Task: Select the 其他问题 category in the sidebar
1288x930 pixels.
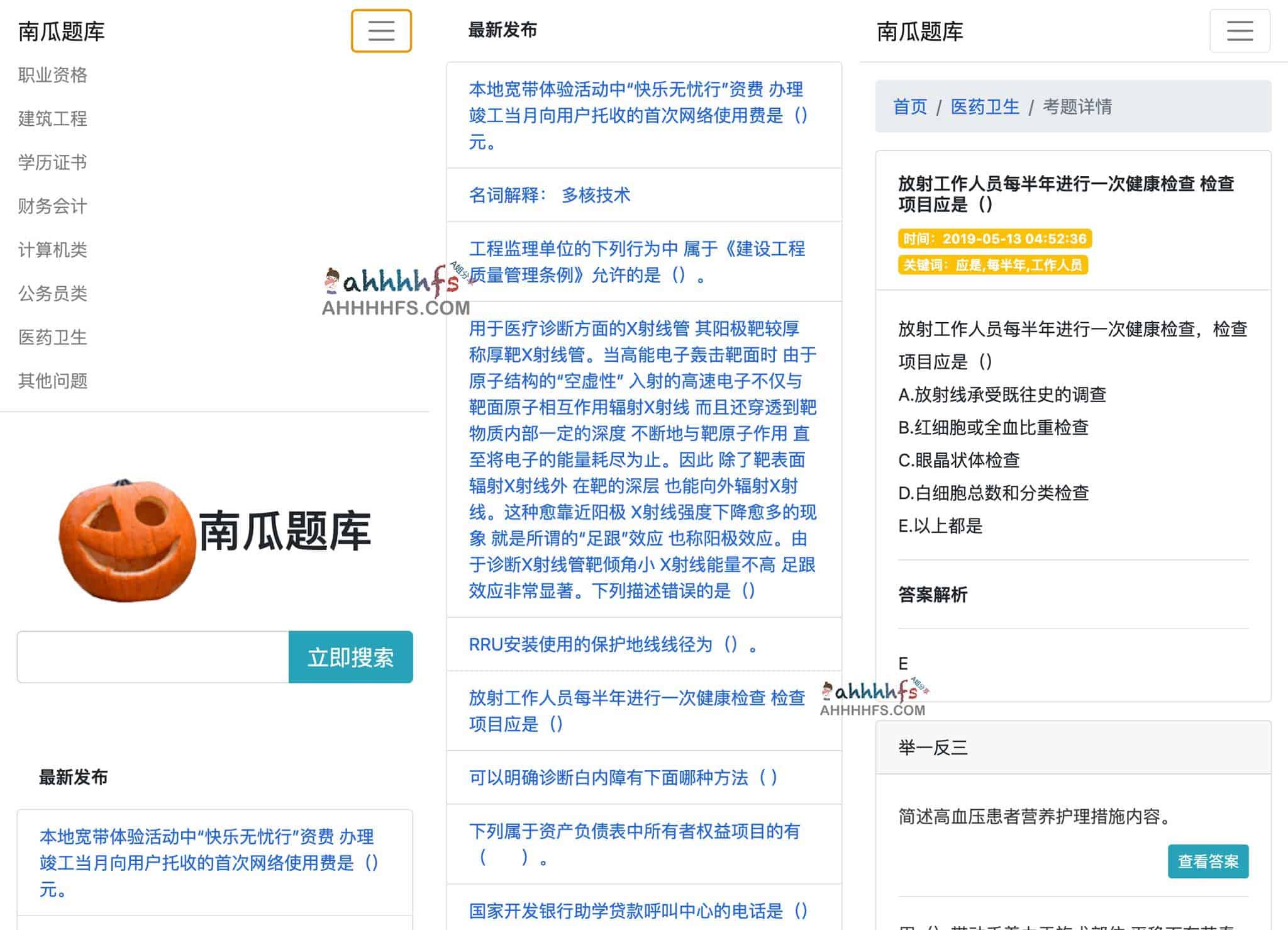Action: 53,381
